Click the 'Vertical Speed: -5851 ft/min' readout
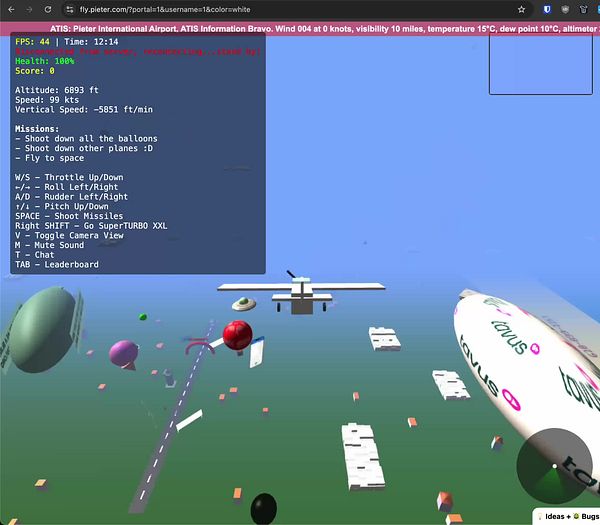The height and width of the screenshot is (525, 600). tap(84, 109)
